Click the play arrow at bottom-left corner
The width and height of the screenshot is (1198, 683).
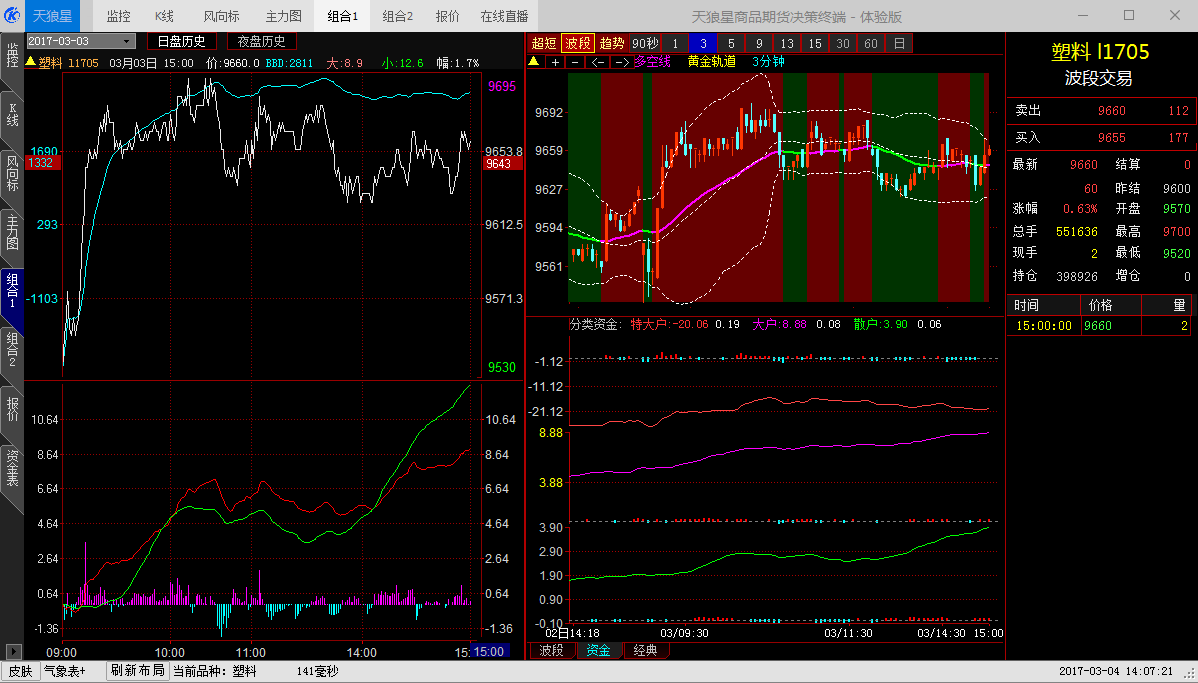click(13, 652)
